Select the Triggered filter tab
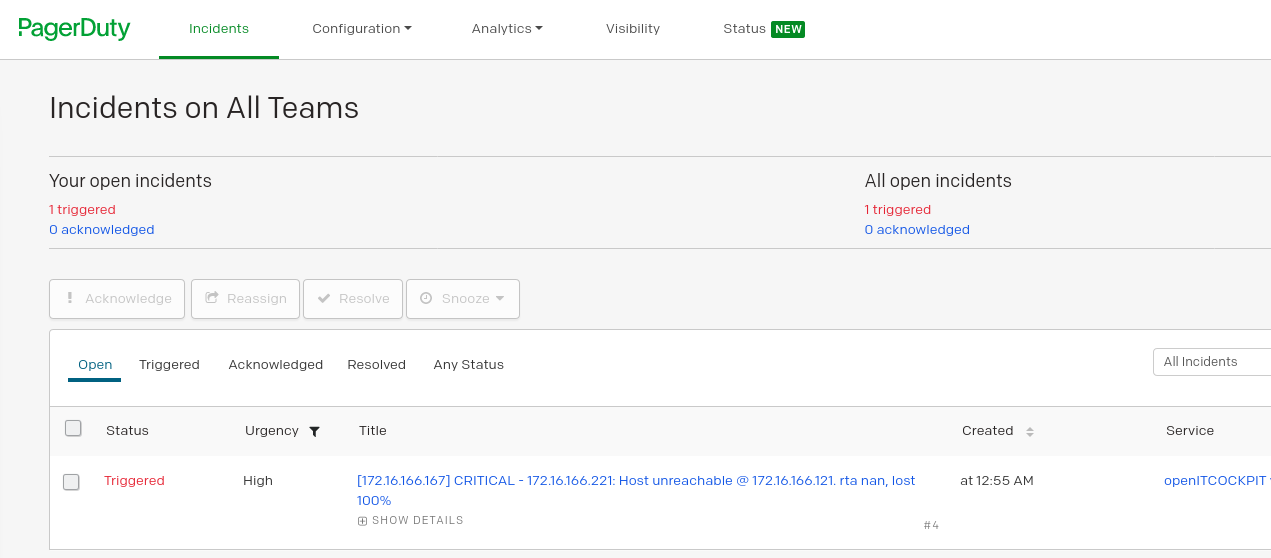 tap(169, 365)
